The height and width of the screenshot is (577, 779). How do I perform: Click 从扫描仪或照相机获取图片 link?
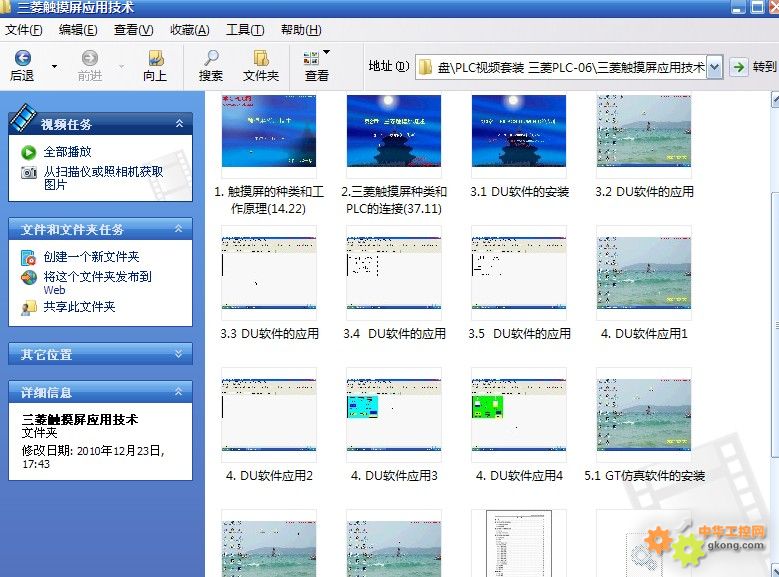click(103, 178)
